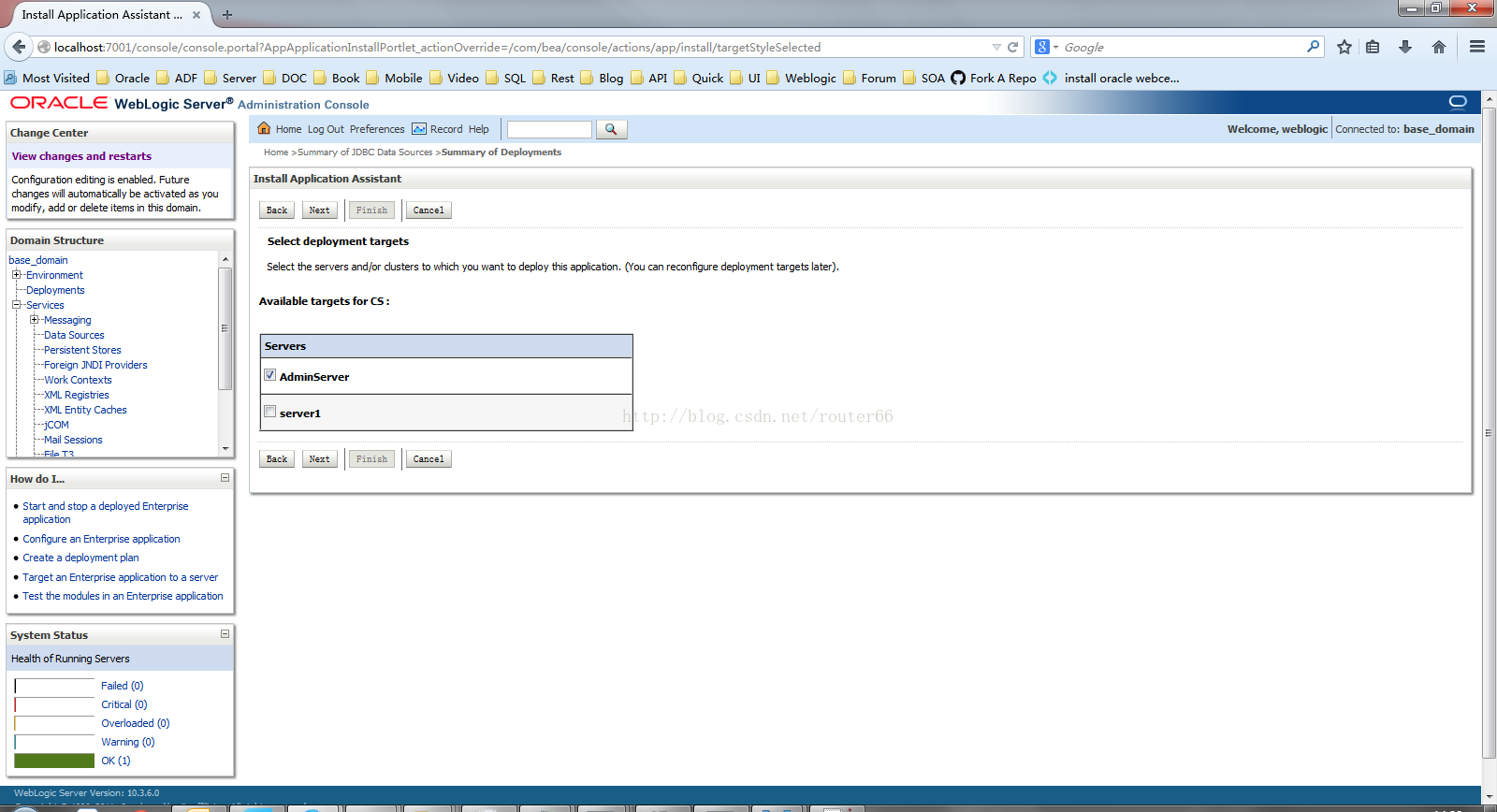Screen dimensions: 1497x812
Task: Click the console search input field
Action: [x=549, y=129]
